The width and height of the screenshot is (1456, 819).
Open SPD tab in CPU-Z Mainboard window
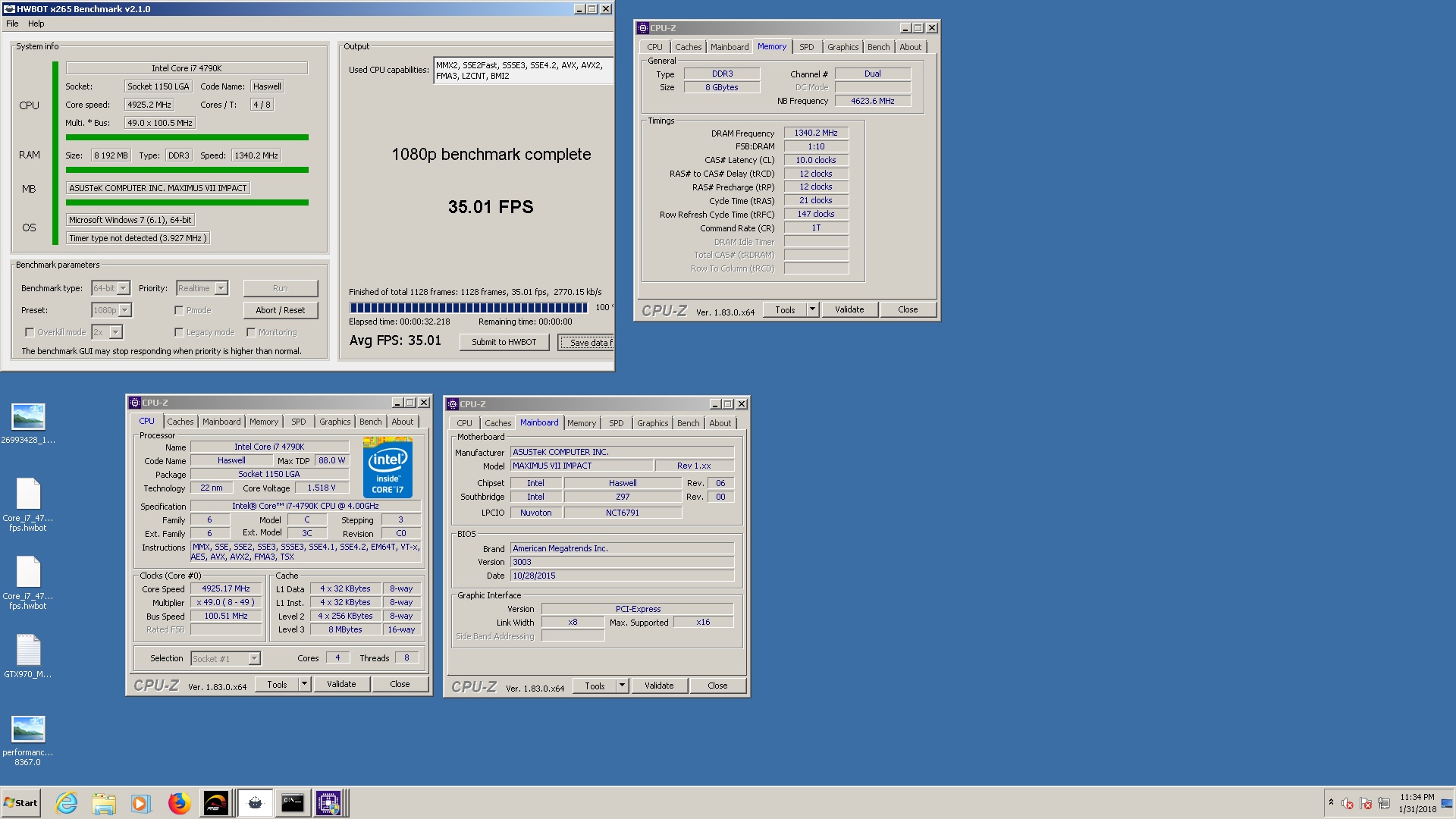[x=616, y=423]
